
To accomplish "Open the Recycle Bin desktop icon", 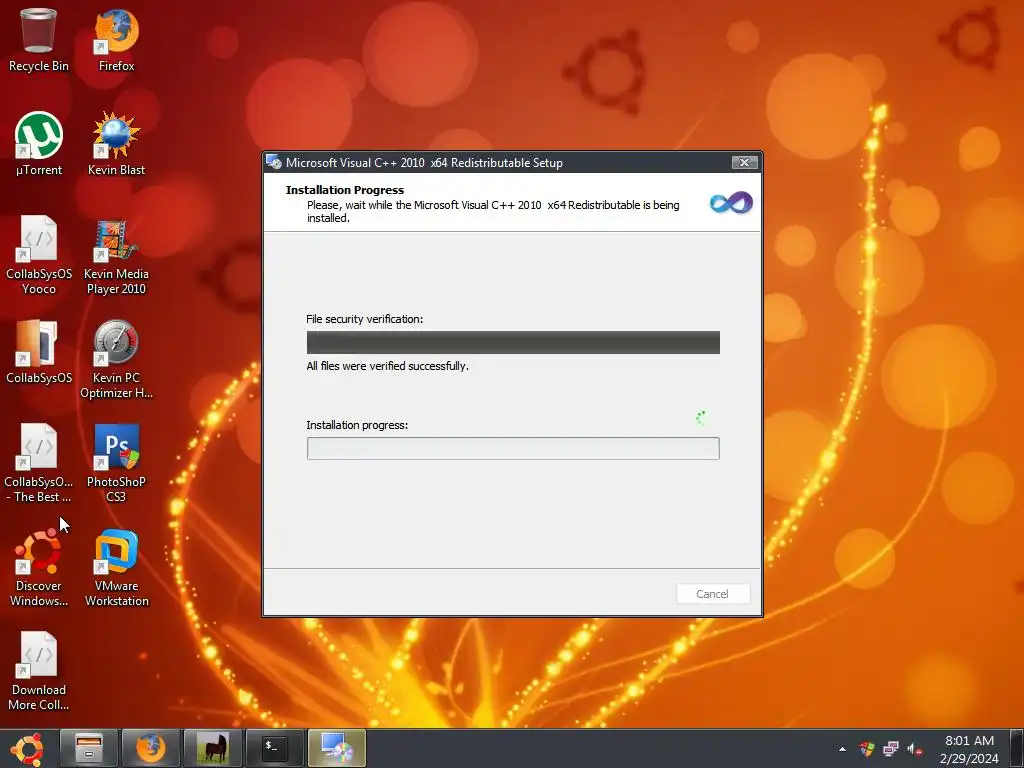I will click(39, 40).
